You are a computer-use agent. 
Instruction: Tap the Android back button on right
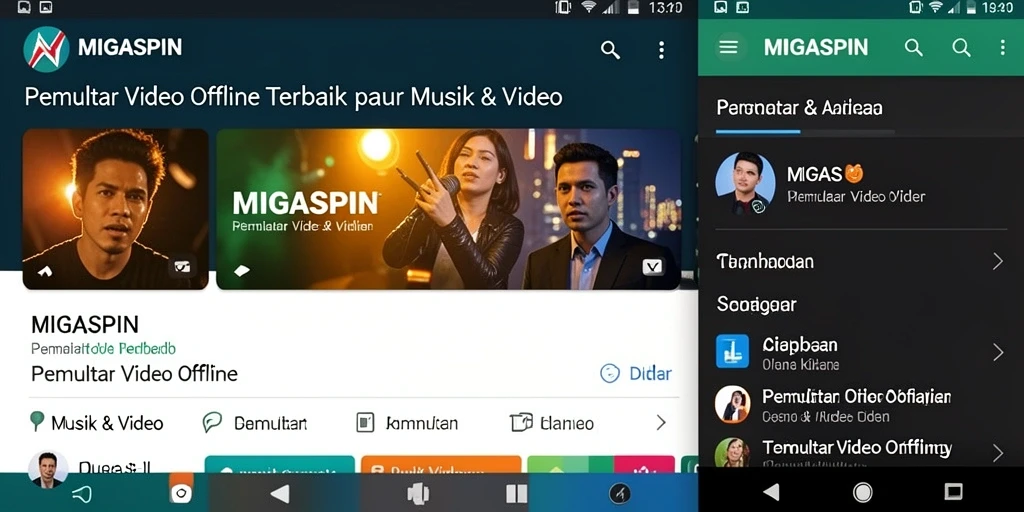click(x=771, y=492)
